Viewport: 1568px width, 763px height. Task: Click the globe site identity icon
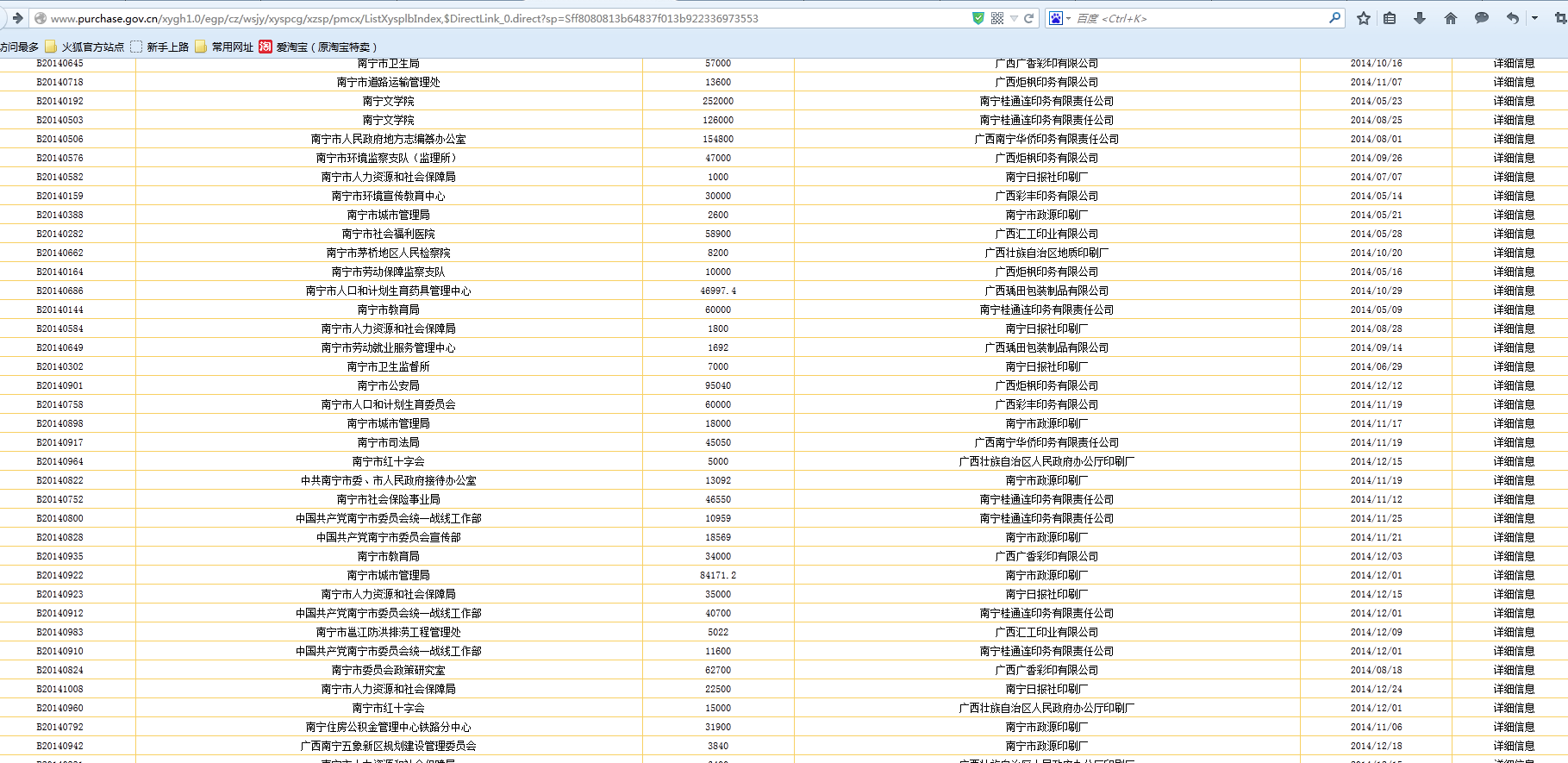point(40,18)
